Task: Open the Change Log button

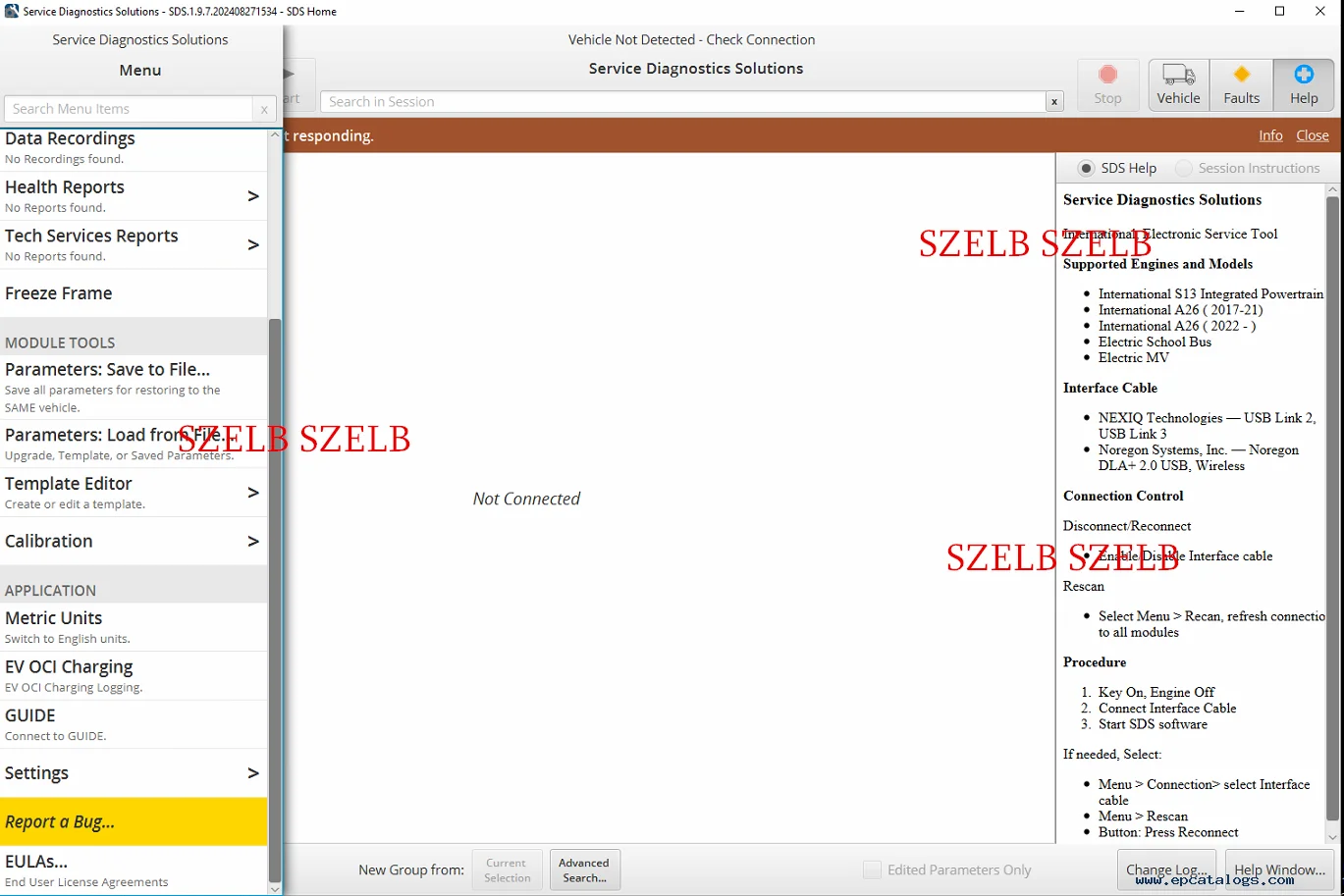Action: 1166,870
